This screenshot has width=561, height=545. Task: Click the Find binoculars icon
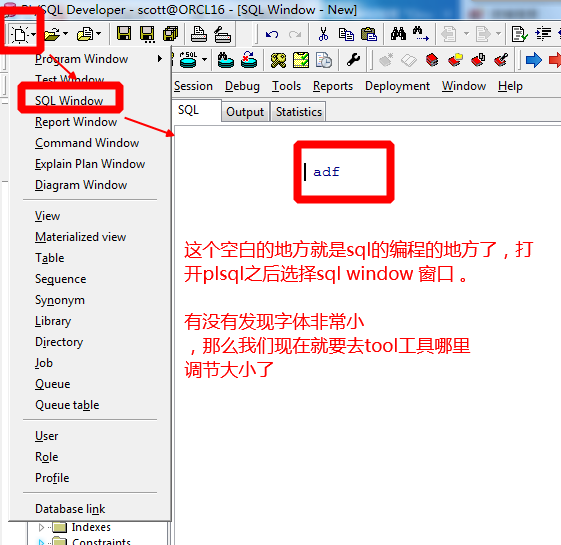(x=398, y=34)
